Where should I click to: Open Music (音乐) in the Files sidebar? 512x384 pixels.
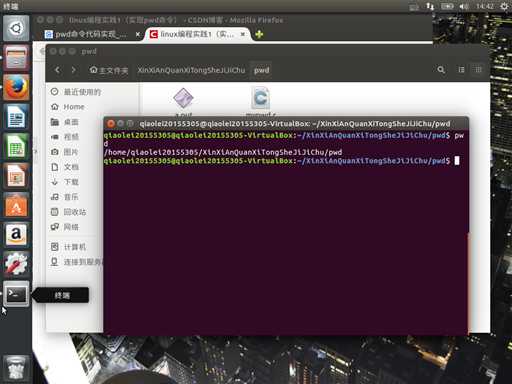(x=65, y=197)
